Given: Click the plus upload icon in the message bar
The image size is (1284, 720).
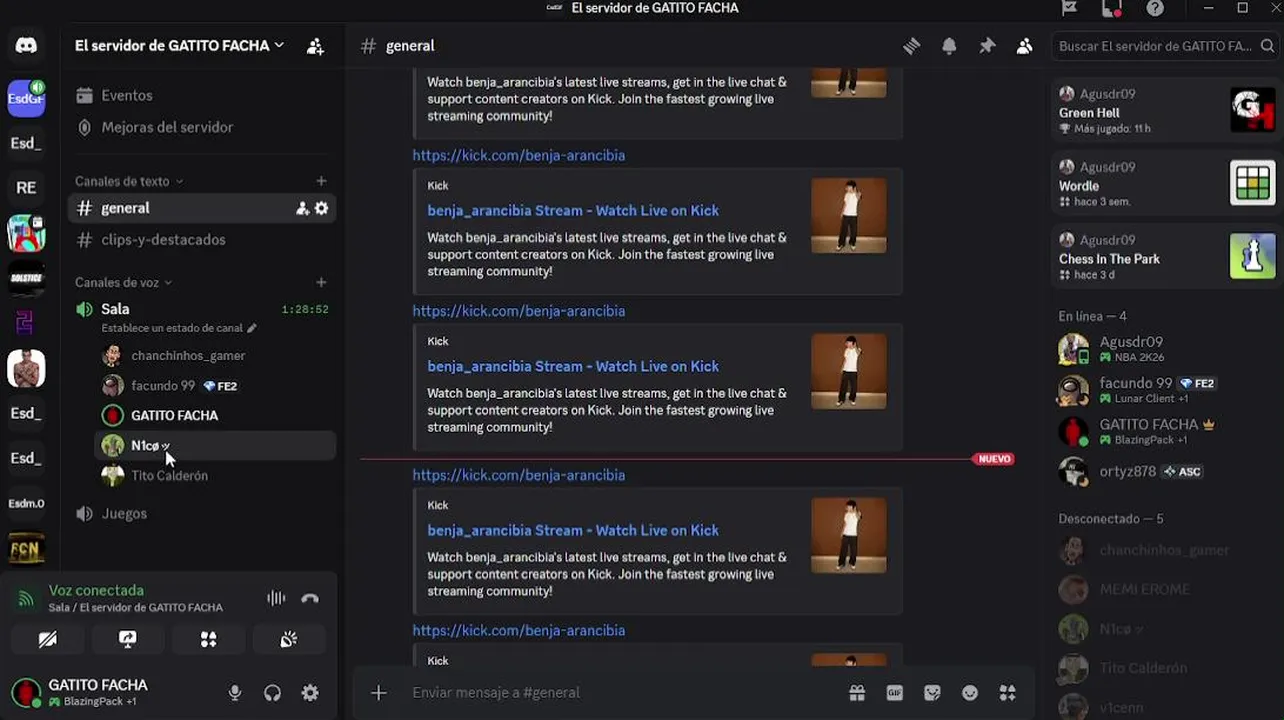Looking at the screenshot, I should (378, 692).
